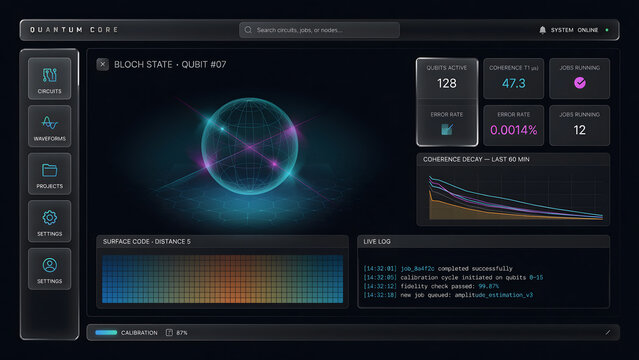Click the 'fidelity check passed' log line
The width and height of the screenshot is (639, 360).
pyautogui.click(x=431, y=286)
